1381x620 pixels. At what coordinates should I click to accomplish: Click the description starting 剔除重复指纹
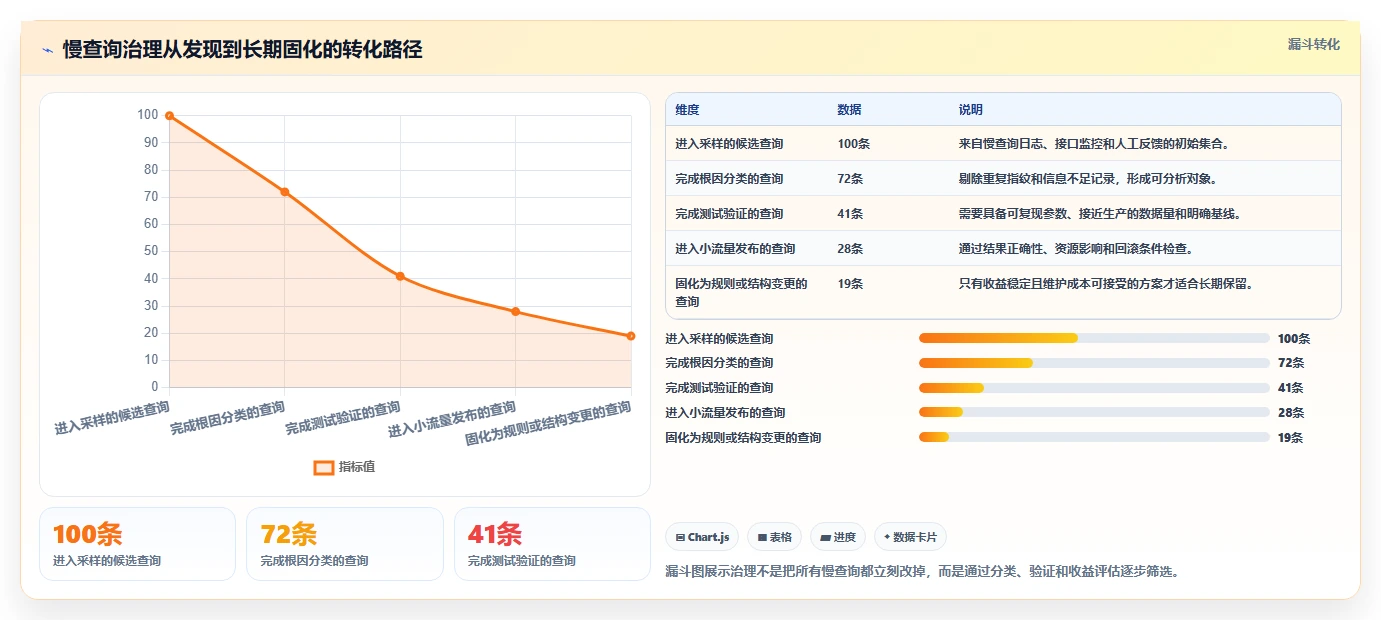(1087, 179)
